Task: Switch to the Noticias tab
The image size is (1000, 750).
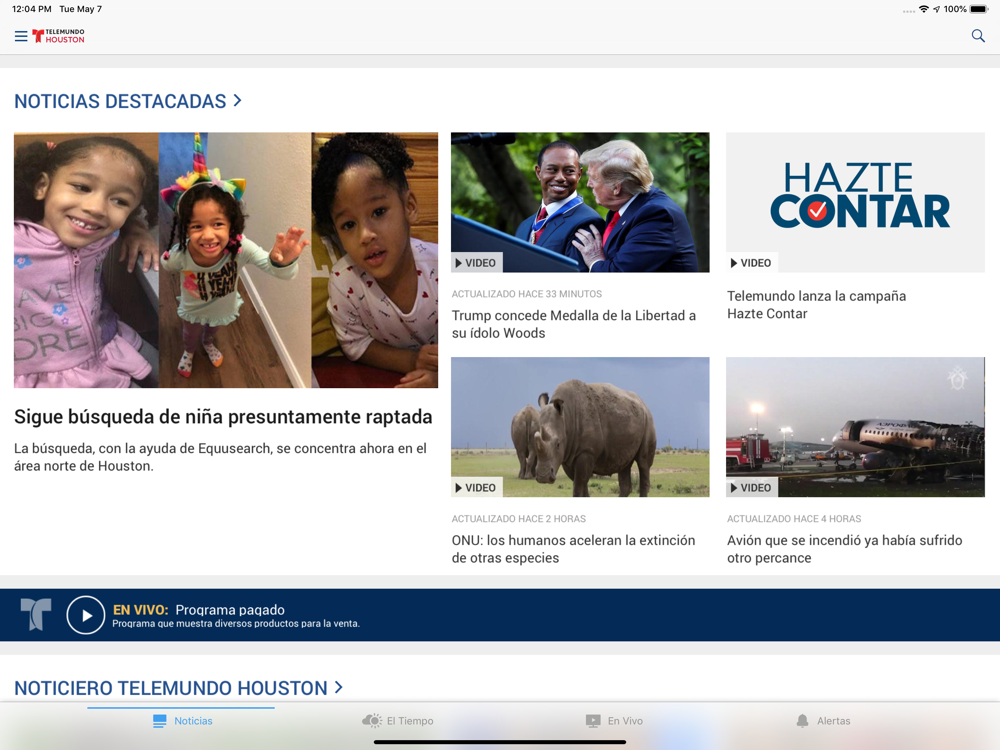Action: click(x=182, y=721)
